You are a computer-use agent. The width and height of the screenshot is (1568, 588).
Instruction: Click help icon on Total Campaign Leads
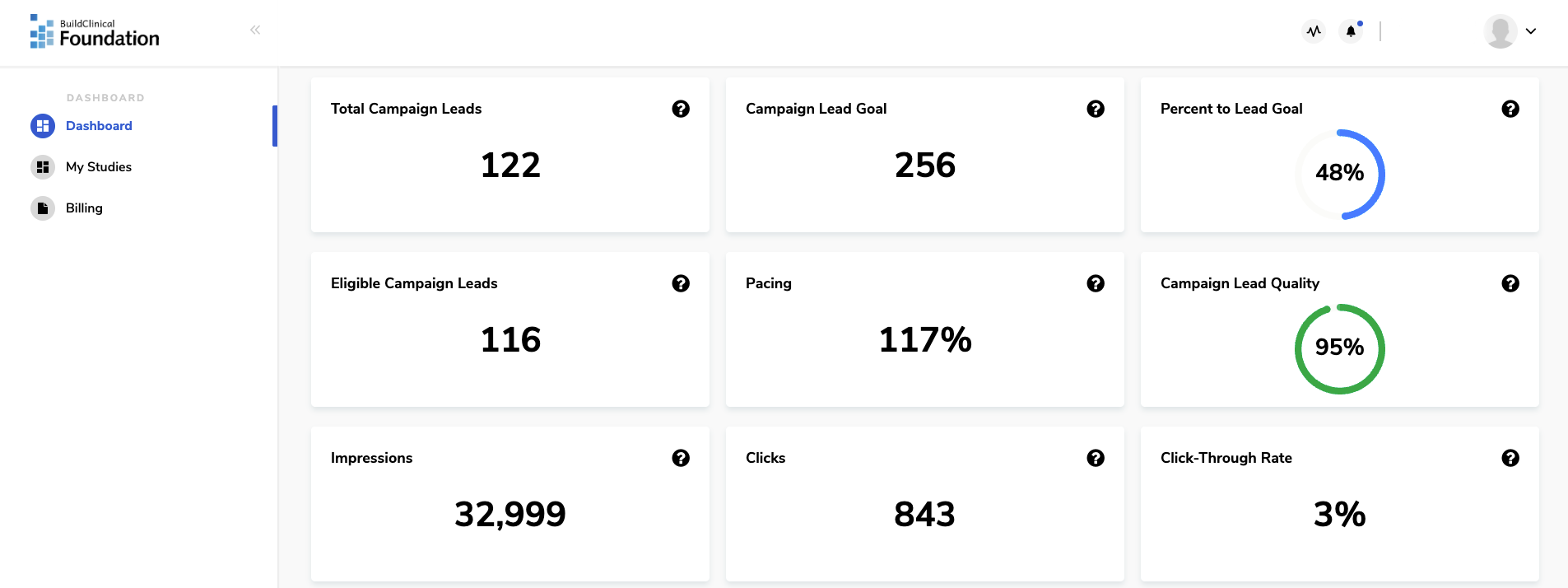click(681, 109)
